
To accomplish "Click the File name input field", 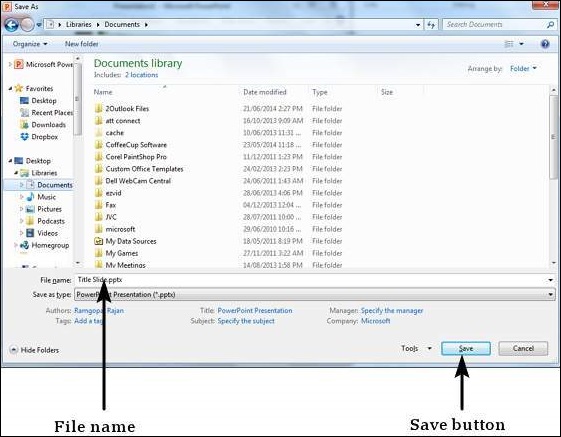I will click(x=311, y=280).
